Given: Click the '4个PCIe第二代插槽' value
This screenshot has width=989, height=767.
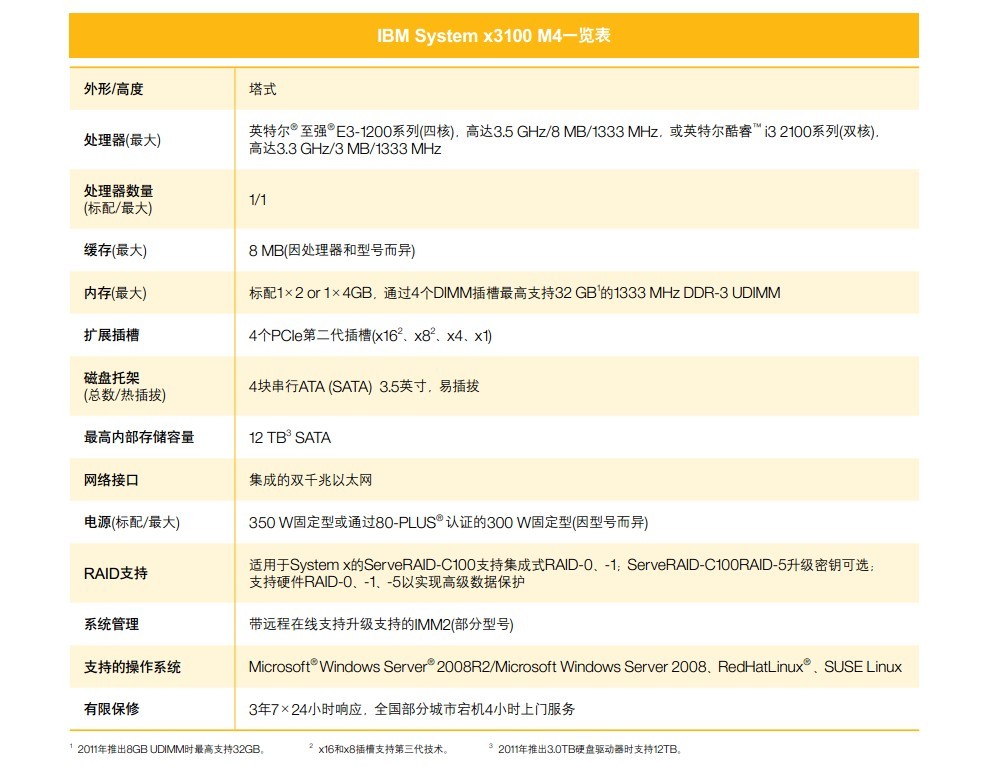Looking at the screenshot, I should (x=370, y=335).
